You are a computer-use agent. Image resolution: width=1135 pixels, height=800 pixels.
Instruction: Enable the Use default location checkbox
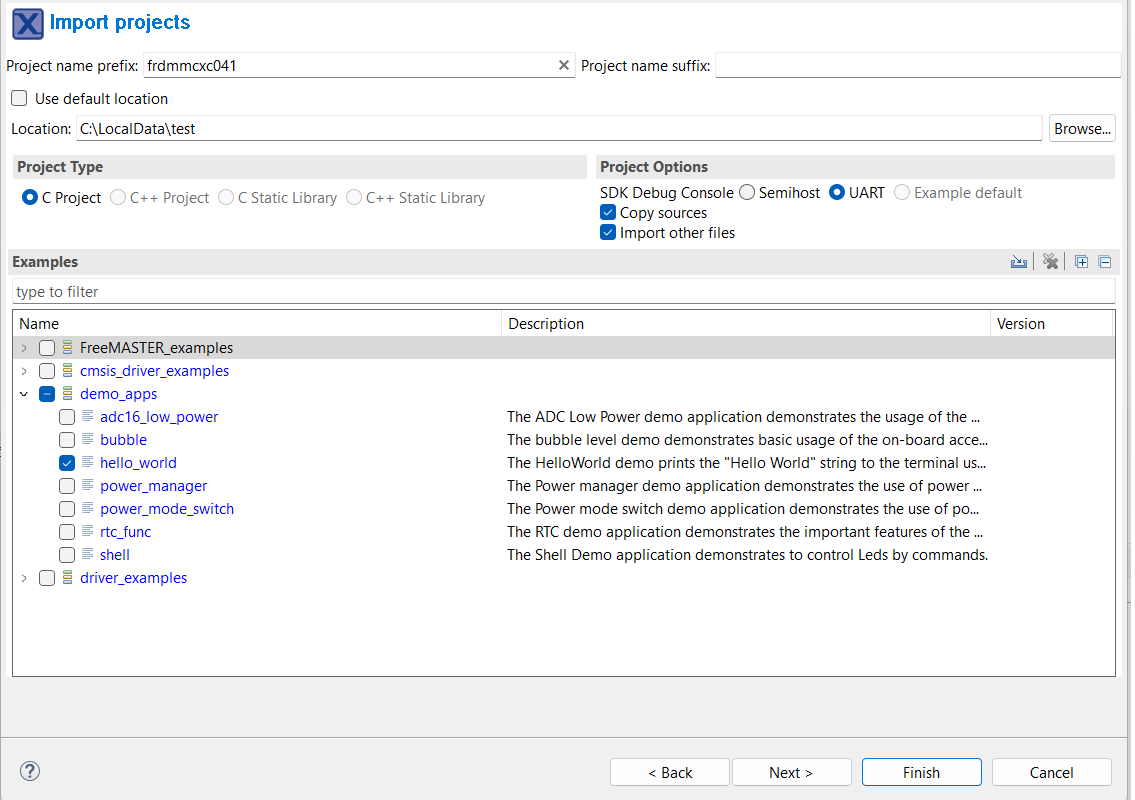tap(19, 99)
